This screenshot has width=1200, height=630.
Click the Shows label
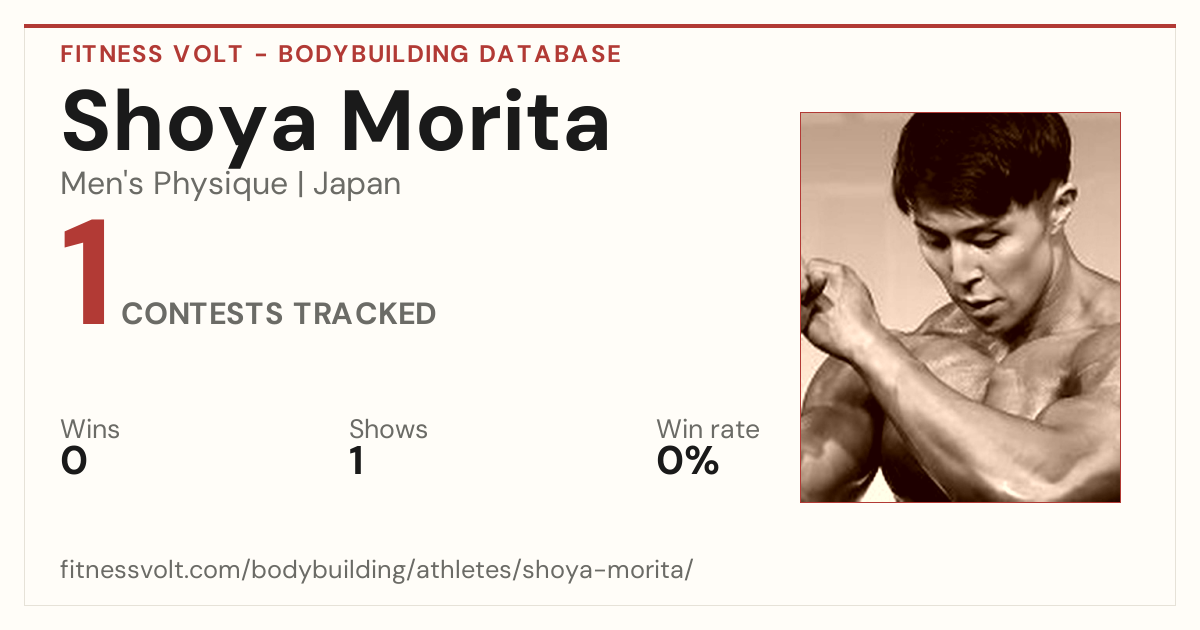tap(388, 429)
